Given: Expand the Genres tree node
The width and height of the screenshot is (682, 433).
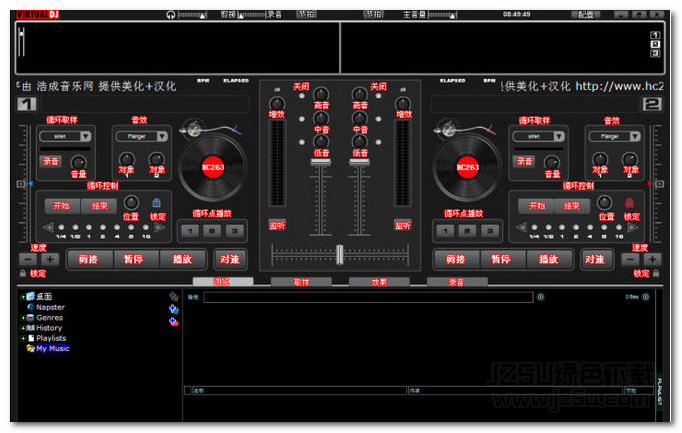Looking at the screenshot, I should tap(23, 318).
